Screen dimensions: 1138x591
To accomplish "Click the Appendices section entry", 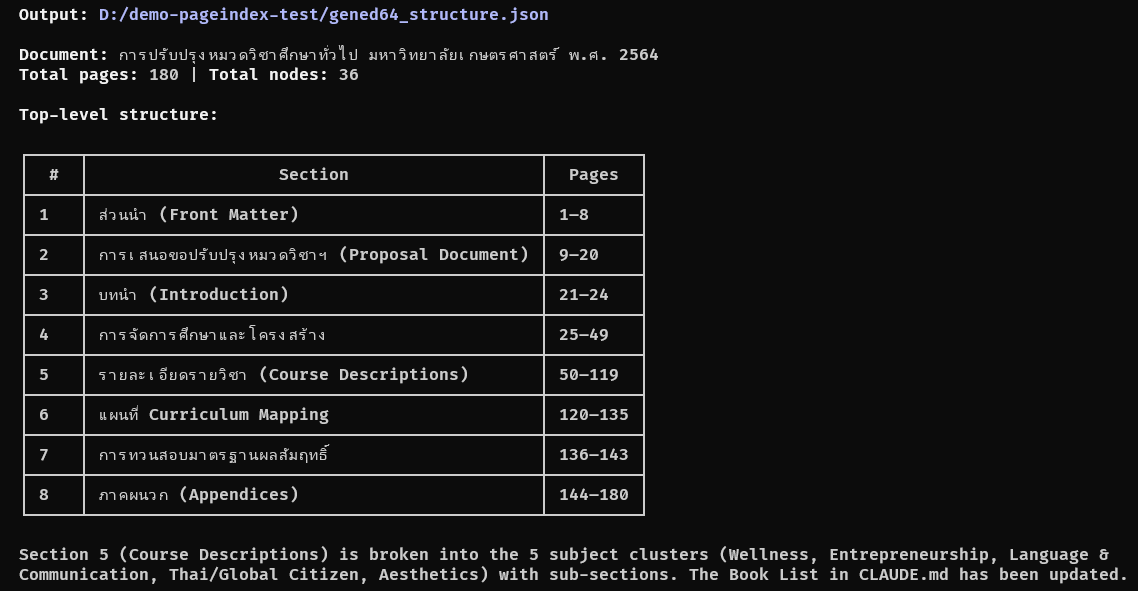I will pos(199,495).
